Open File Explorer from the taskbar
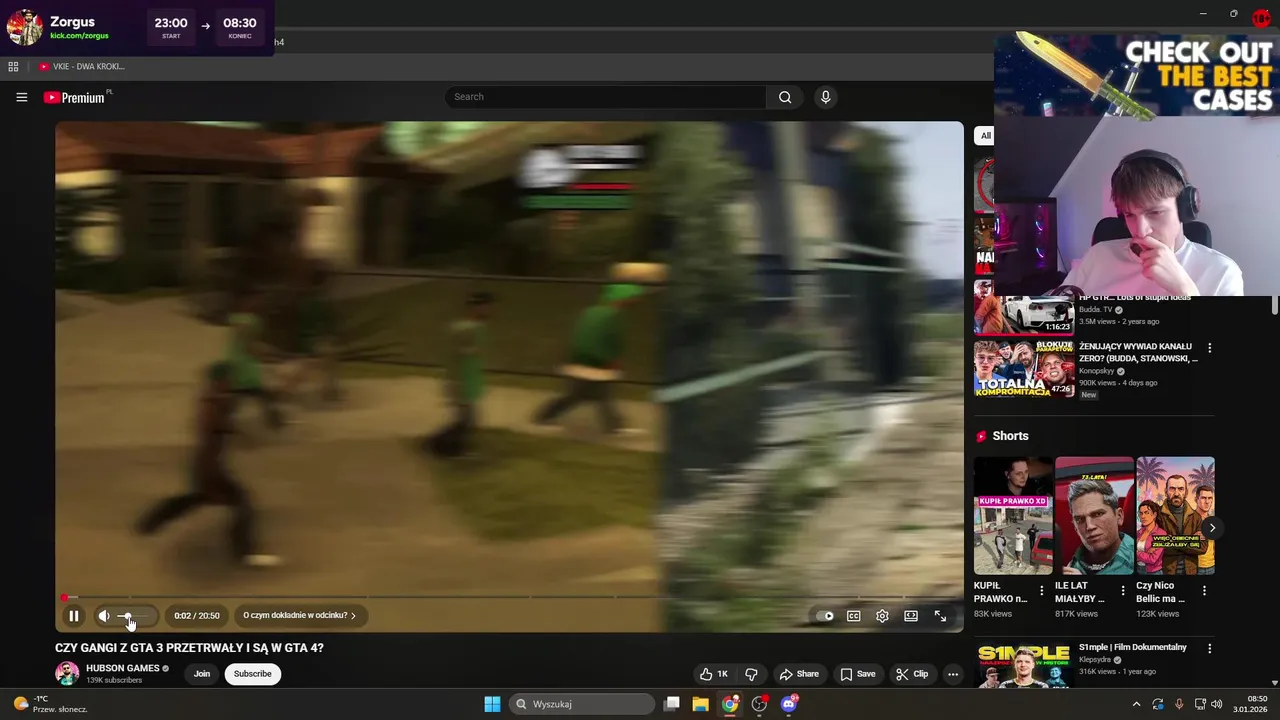 700,704
